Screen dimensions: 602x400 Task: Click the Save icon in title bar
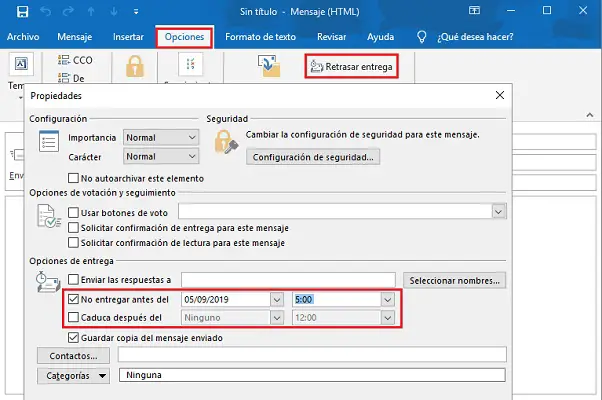[22, 11]
